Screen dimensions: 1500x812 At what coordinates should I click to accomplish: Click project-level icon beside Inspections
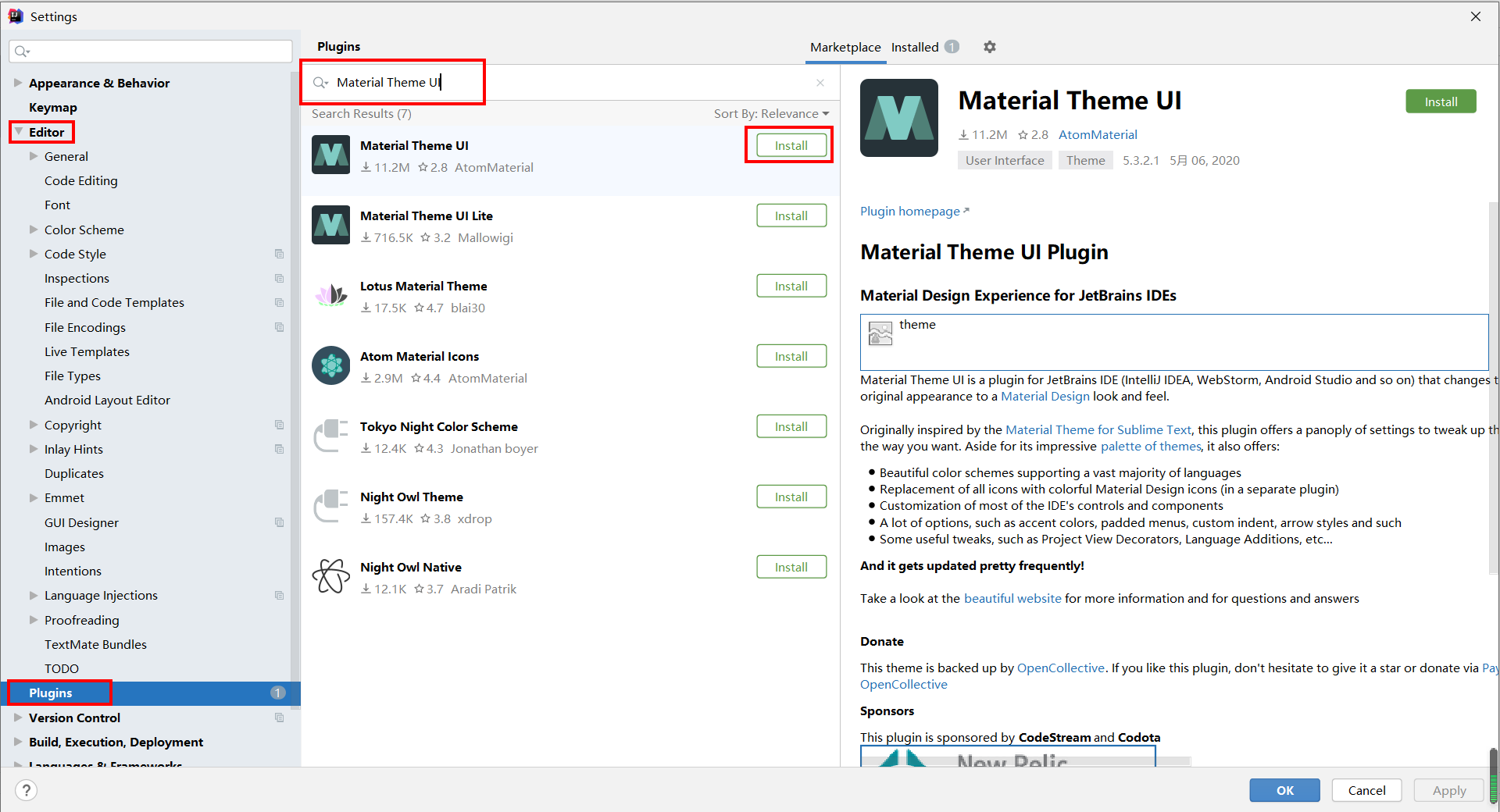pos(279,278)
